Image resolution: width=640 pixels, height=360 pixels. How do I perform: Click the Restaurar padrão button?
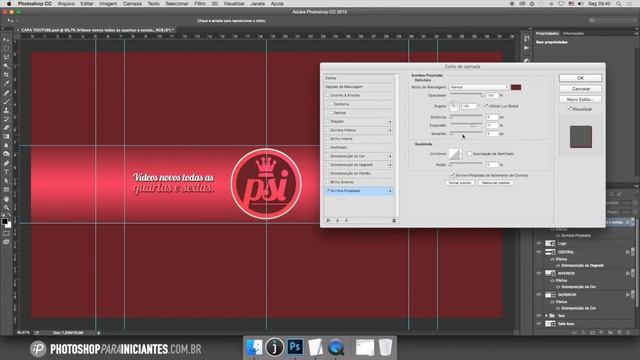[x=496, y=182]
